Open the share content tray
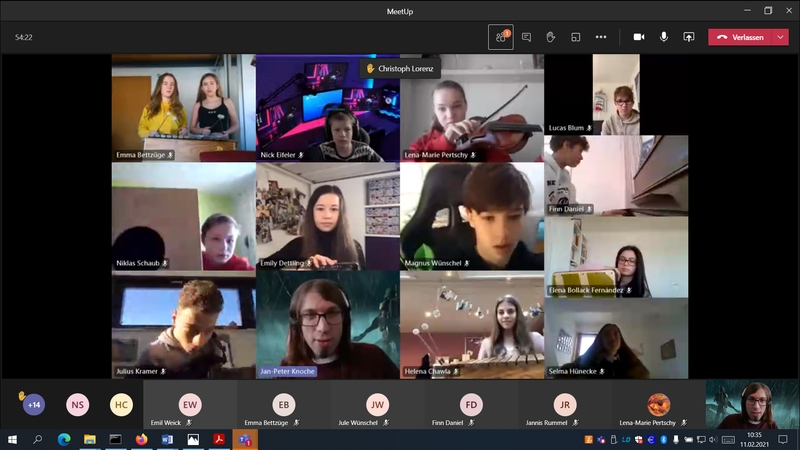Image resolution: width=800 pixels, height=450 pixels. click(x=688, y=37)
